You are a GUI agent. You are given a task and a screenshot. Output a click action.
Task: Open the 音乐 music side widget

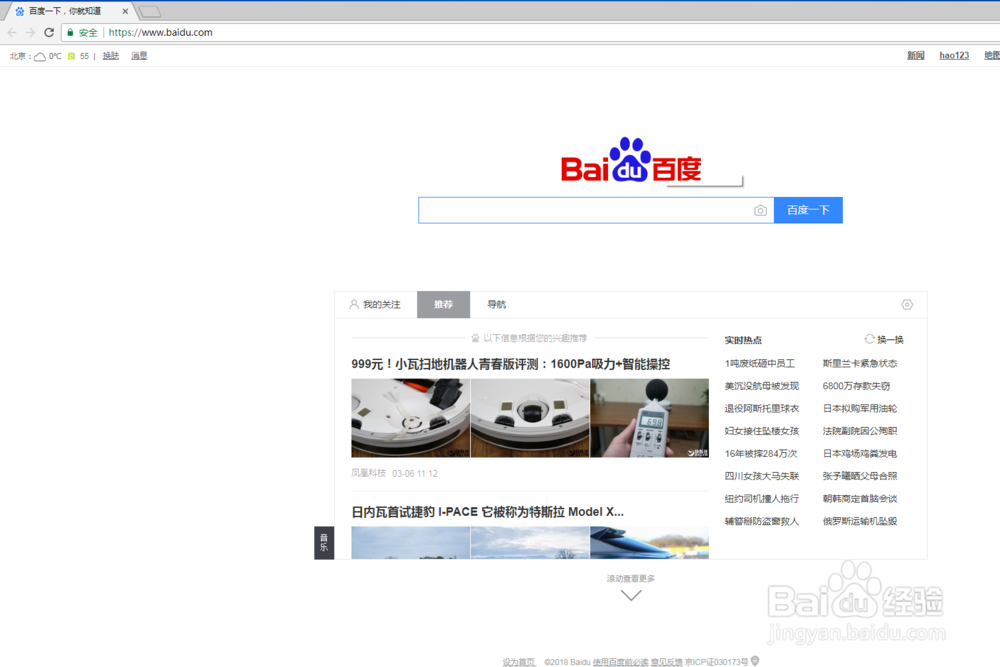point(324,543)
